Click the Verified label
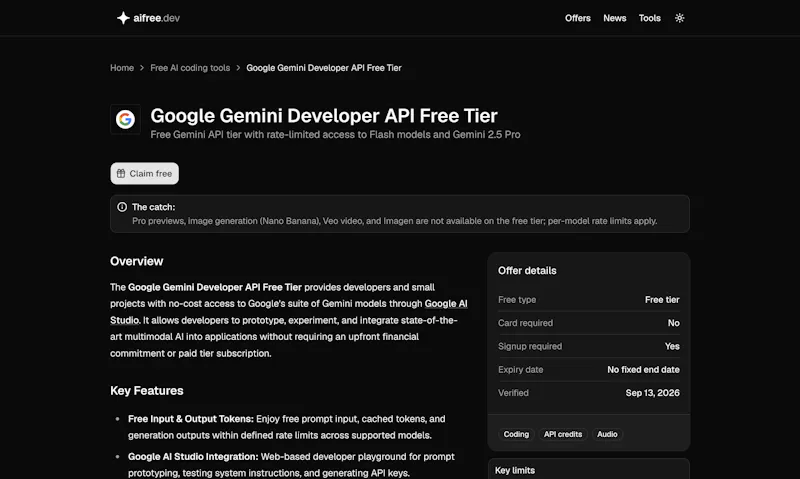 pyautogui.click(x=513, y=393)
